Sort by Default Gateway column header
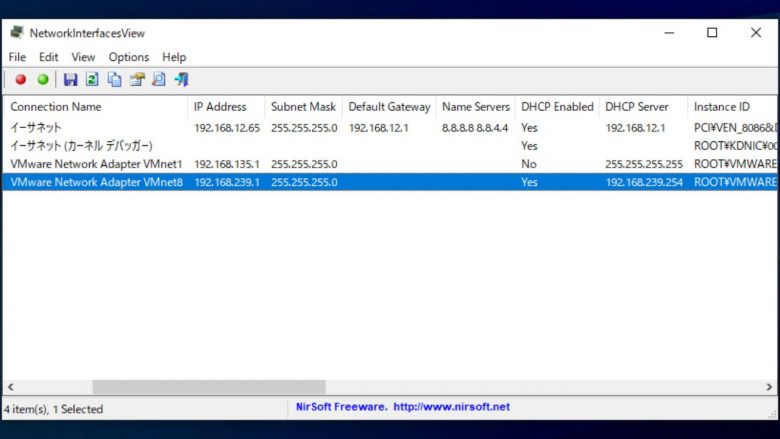The image size is (780, 439). (x=389, y=107)
